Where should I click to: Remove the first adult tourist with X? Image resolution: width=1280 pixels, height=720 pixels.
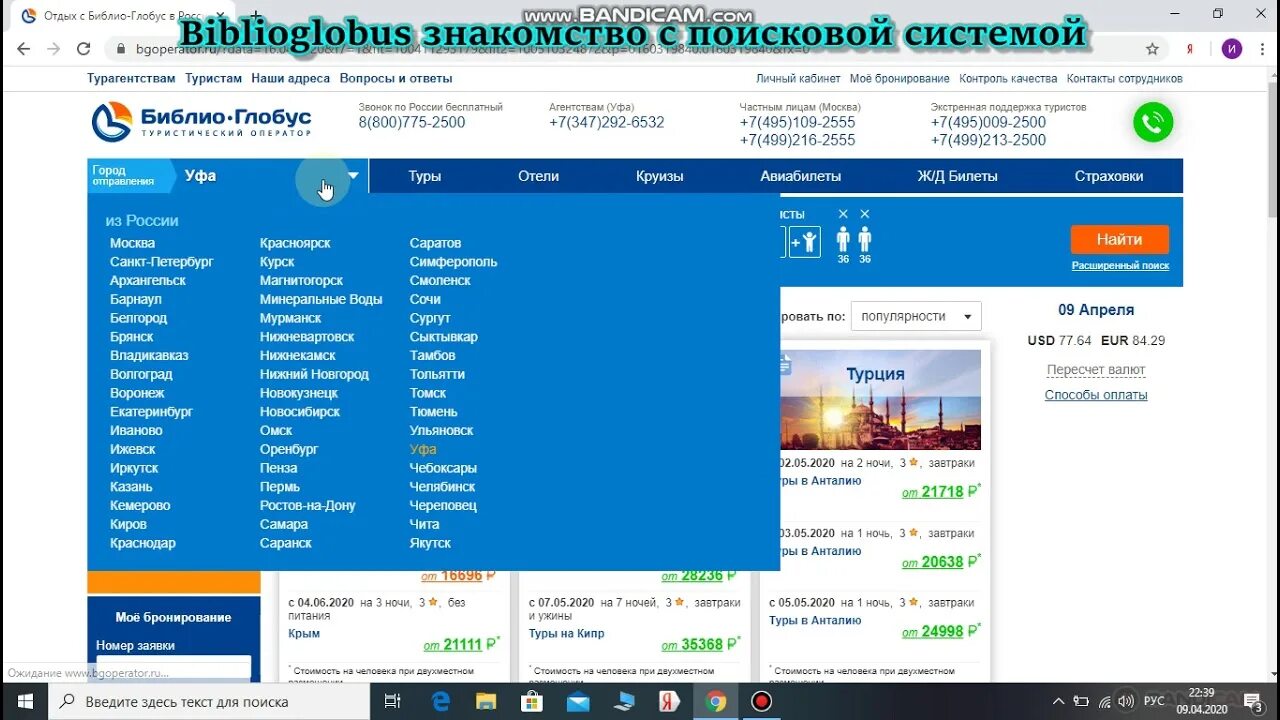843,214
